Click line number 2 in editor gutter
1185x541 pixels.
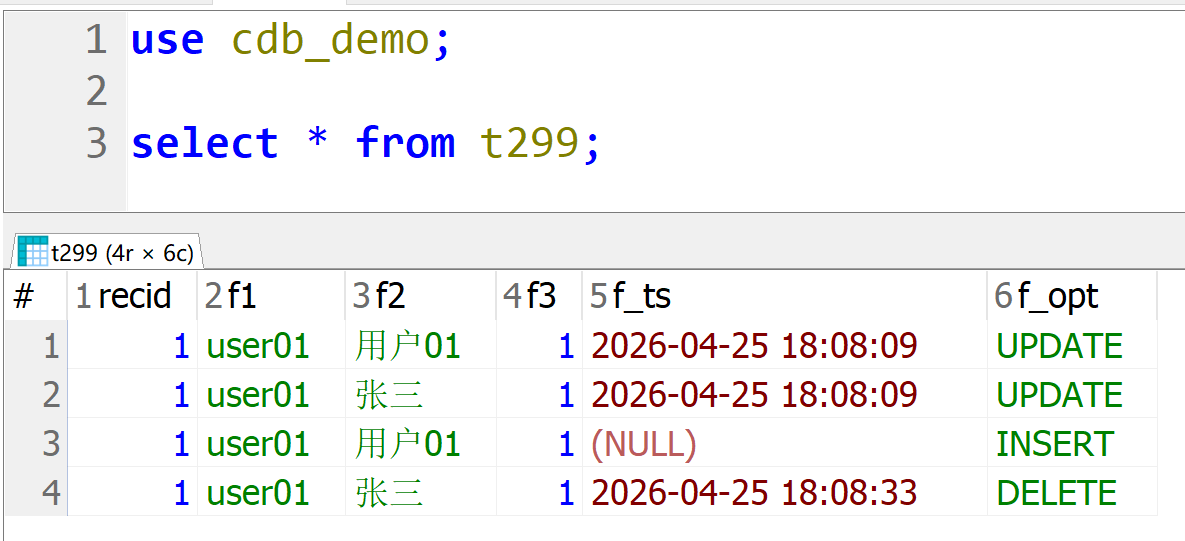coord(96,92)
